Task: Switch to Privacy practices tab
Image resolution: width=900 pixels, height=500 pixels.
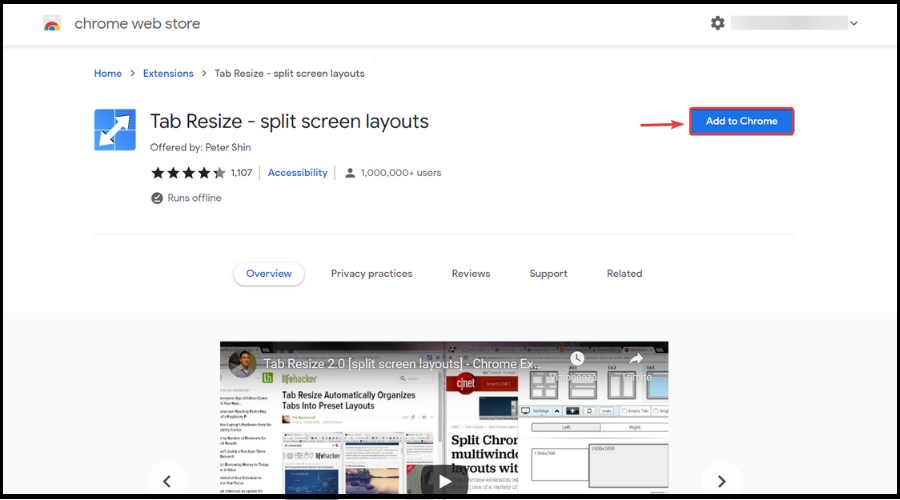Action: (371, 274)
